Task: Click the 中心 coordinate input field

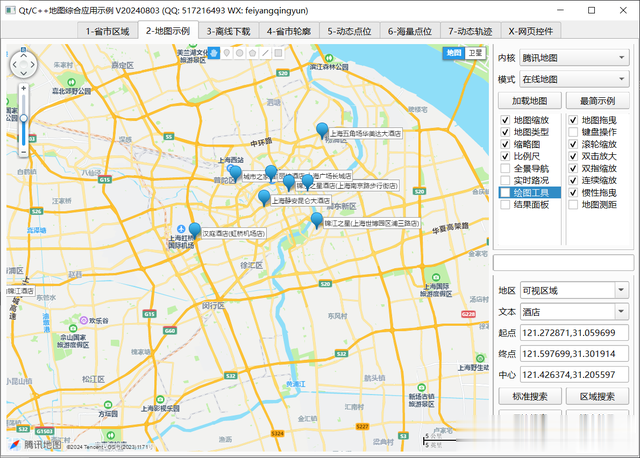Action: pos(574,375)
